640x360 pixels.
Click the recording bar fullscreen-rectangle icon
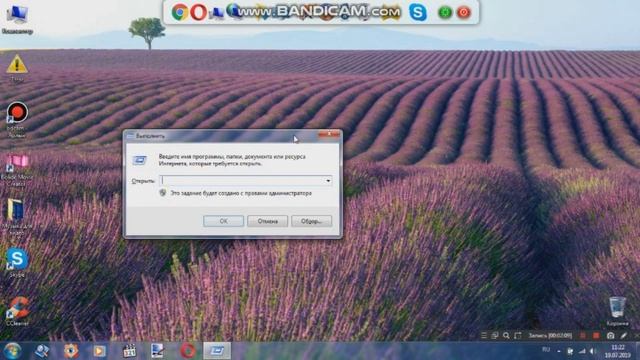518,336
